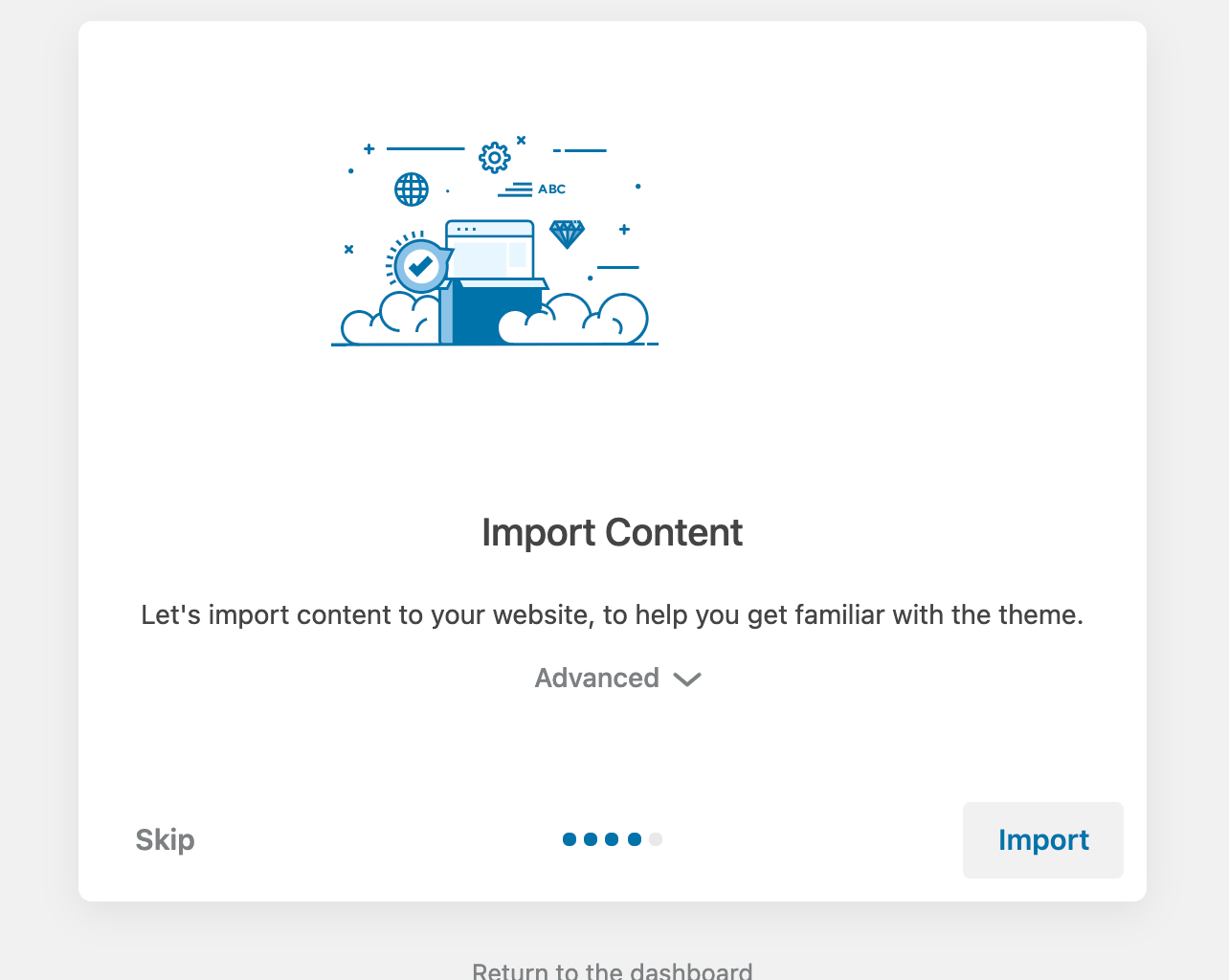
Task: Skip the import content step
Action: (x=165, y=839)
